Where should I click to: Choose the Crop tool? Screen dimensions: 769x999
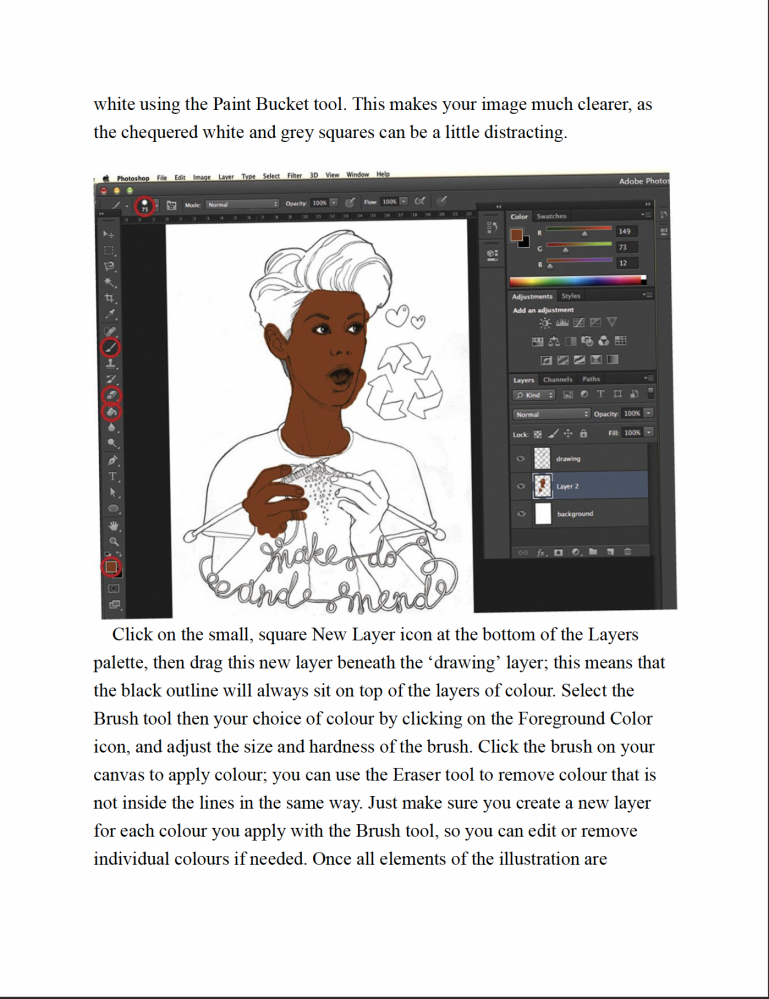(x=112, y=298)
